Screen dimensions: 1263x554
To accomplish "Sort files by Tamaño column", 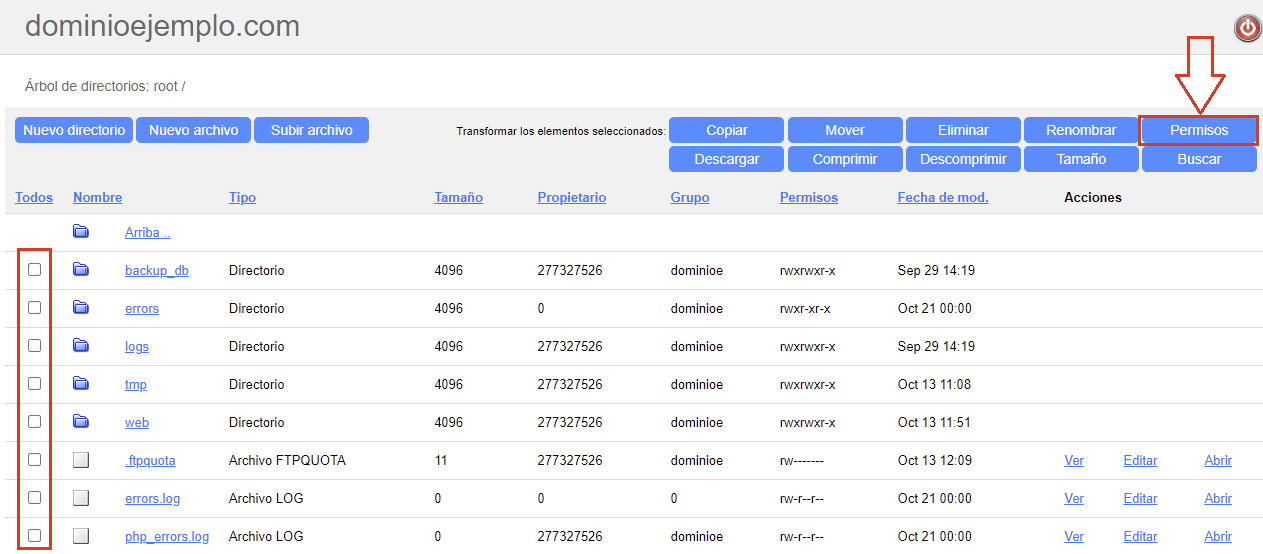I will pos(458,197).
